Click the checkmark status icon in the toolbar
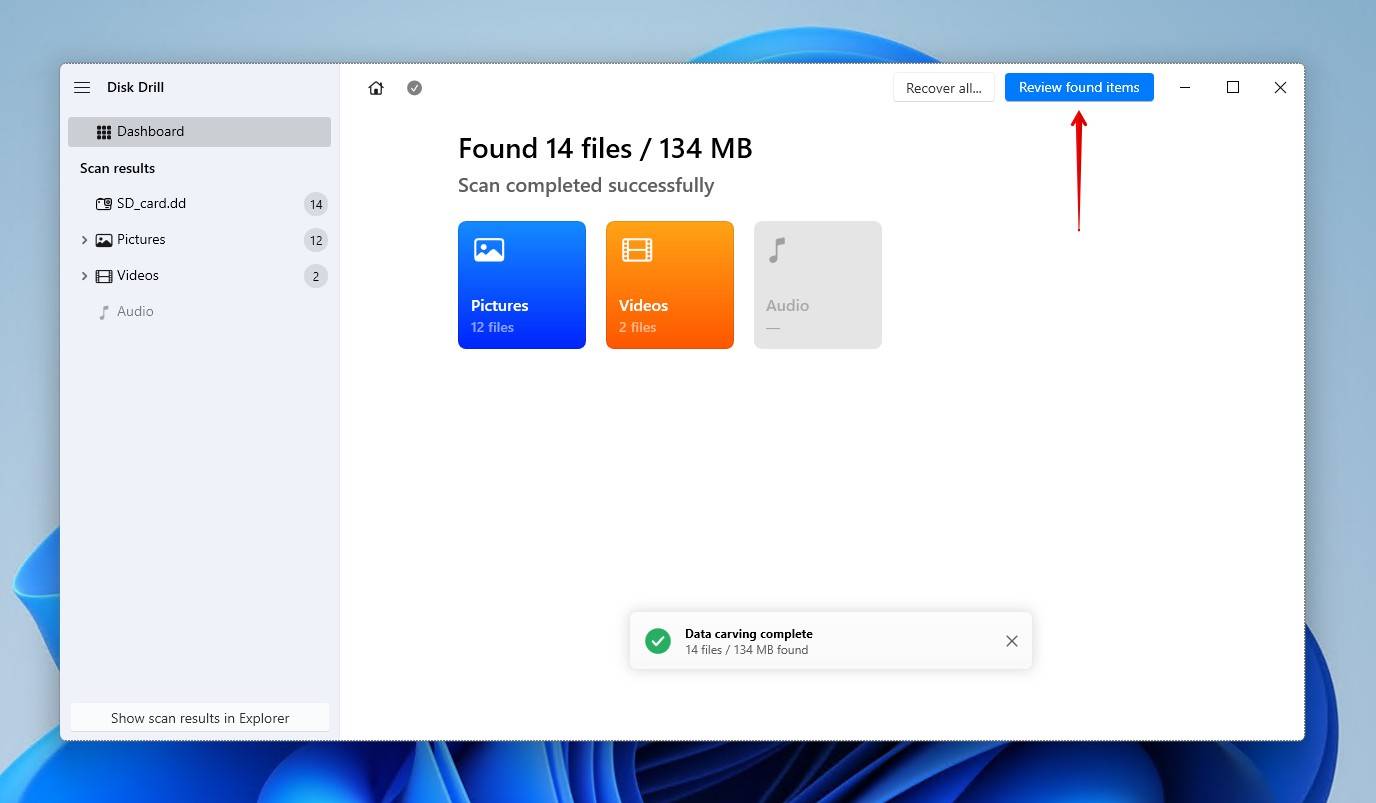Screen dimensions: 1376x803 click(x=414, y=88)
